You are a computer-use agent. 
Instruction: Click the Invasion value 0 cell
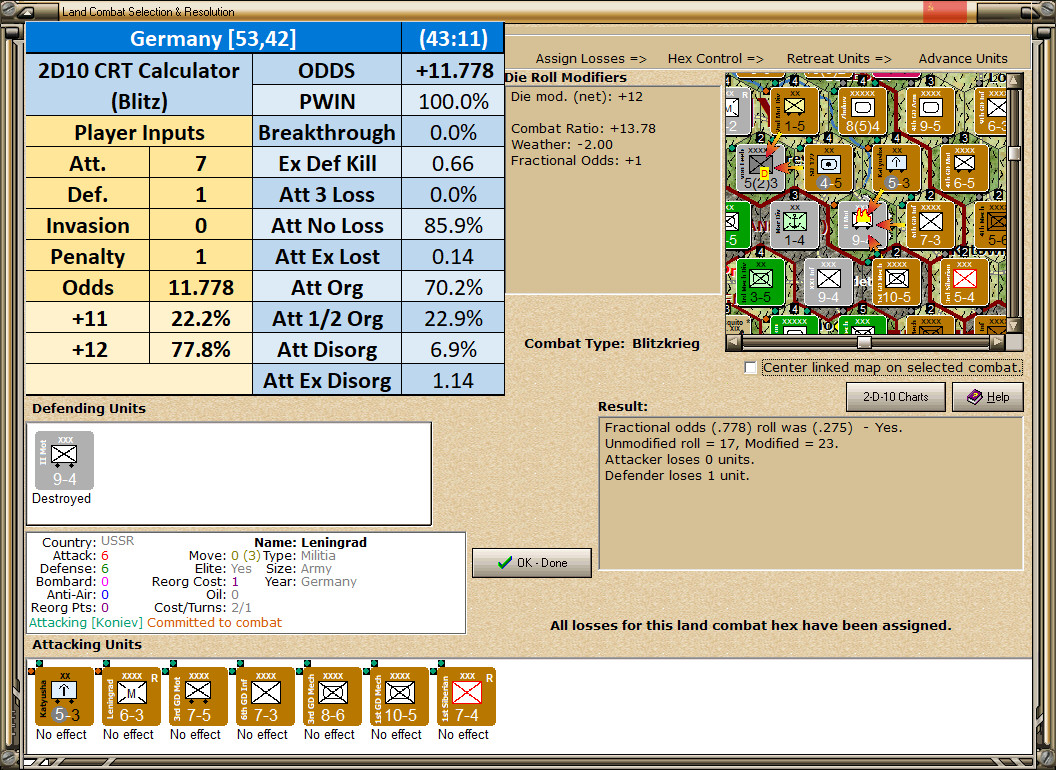pyautogui.click(x=201, y=226)
